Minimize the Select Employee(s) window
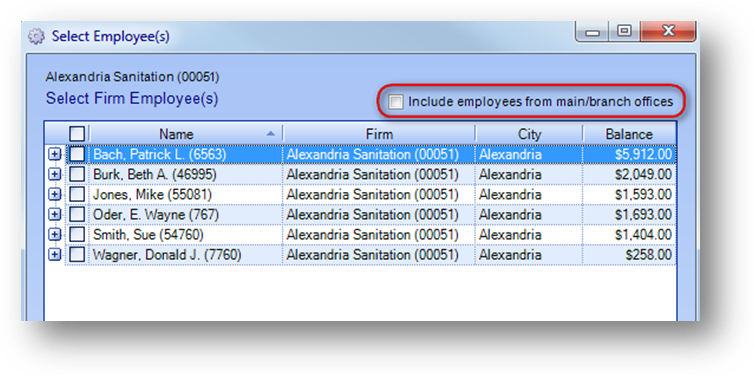Image resolution: width=754 pixels, height=376 pixels. pos(592,33)
